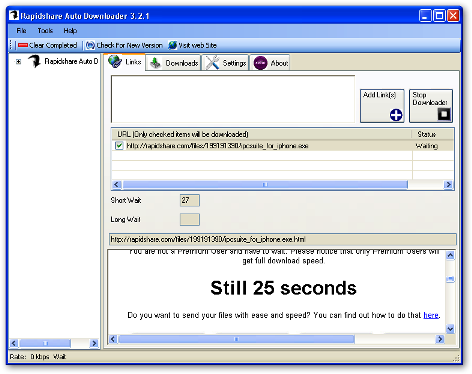
Task: Click the URL column header
Action: click(262, 134)
